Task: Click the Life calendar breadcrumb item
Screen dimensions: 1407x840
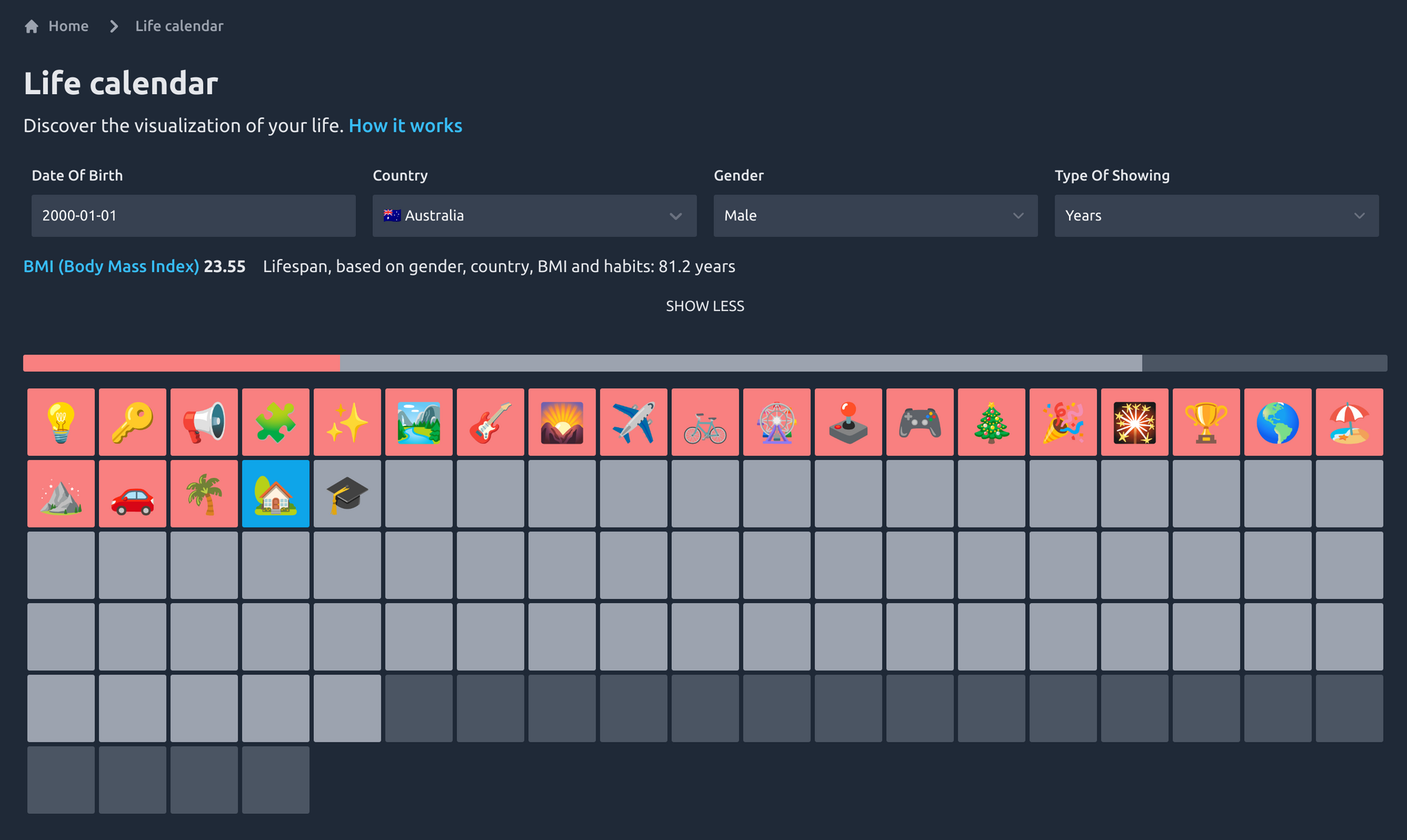Action: [x=179, y=26]
